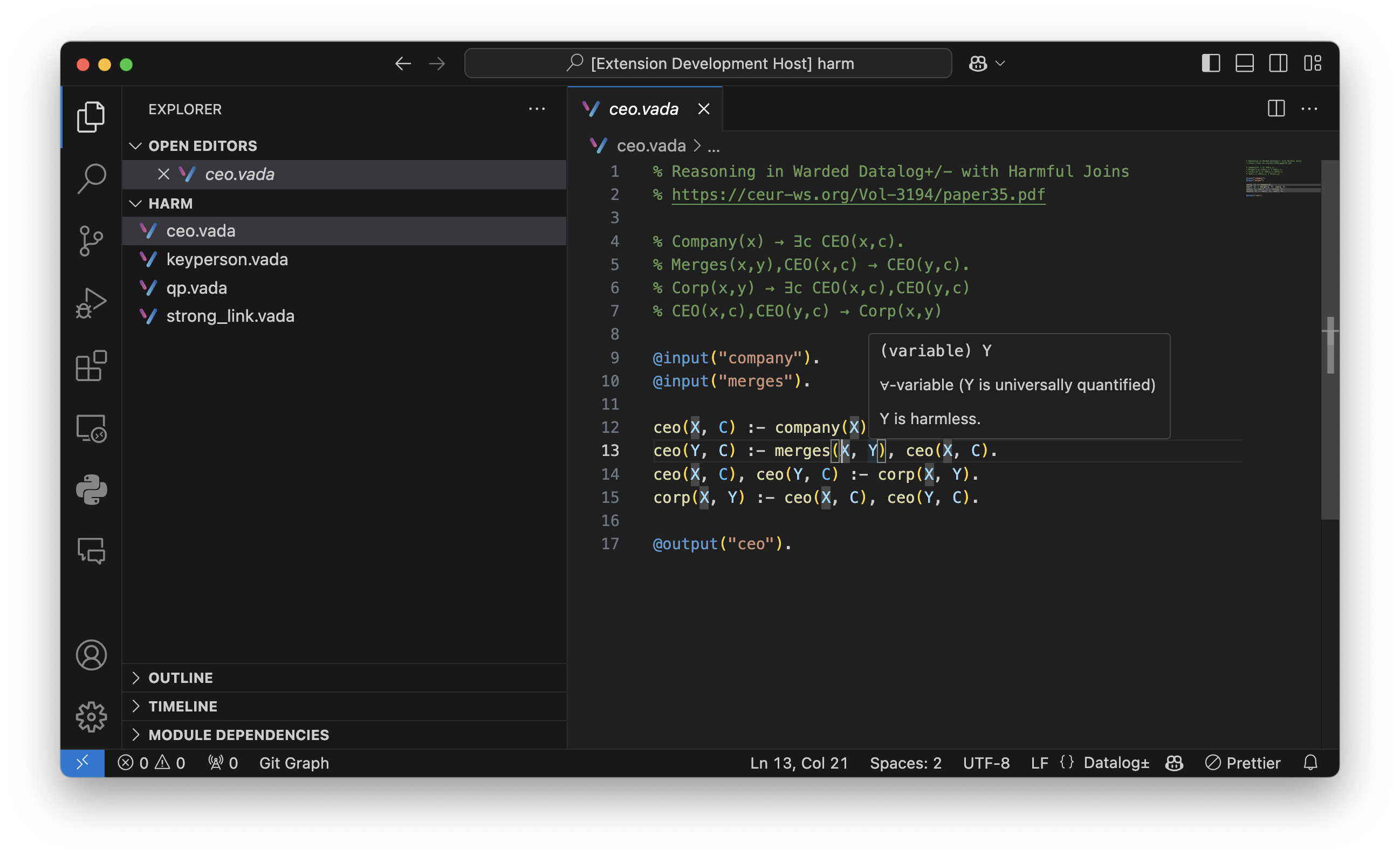Click "Y is harmless." in hover tooltip
Image resolution: width=1400 pixels, height=857 pixels.
tap(930, 419)
